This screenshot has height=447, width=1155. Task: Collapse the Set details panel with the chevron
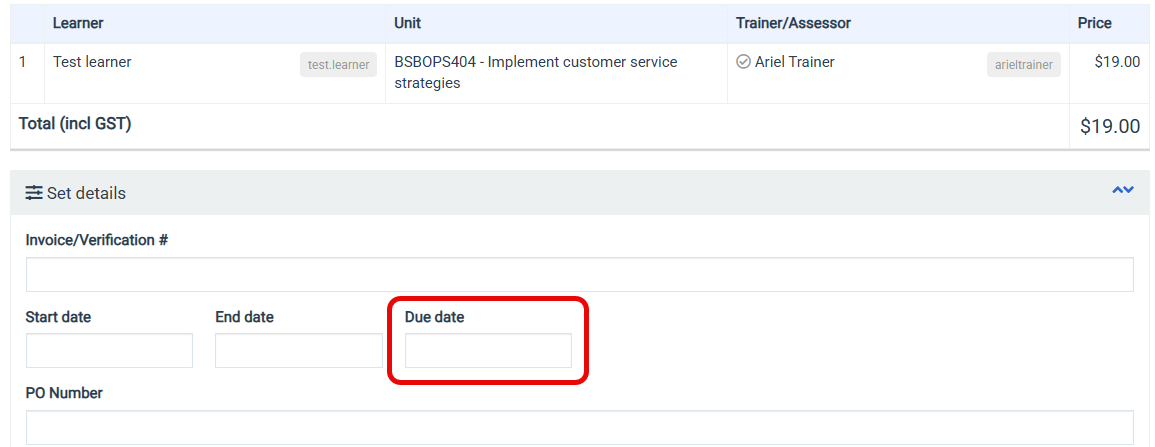coord(1123,191)
